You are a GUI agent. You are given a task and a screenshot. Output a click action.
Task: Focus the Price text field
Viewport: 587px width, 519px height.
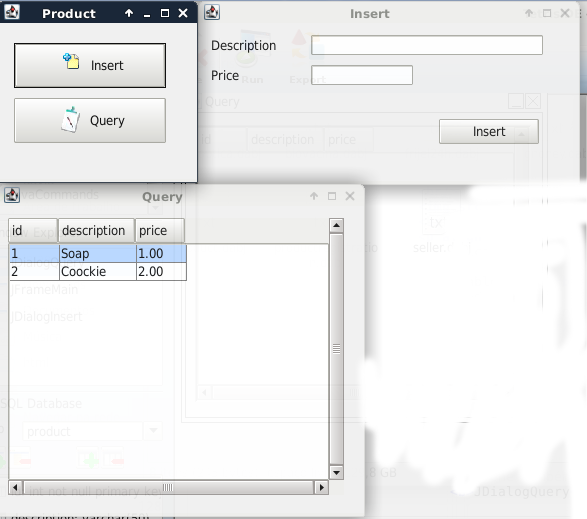tap(362, 75)
